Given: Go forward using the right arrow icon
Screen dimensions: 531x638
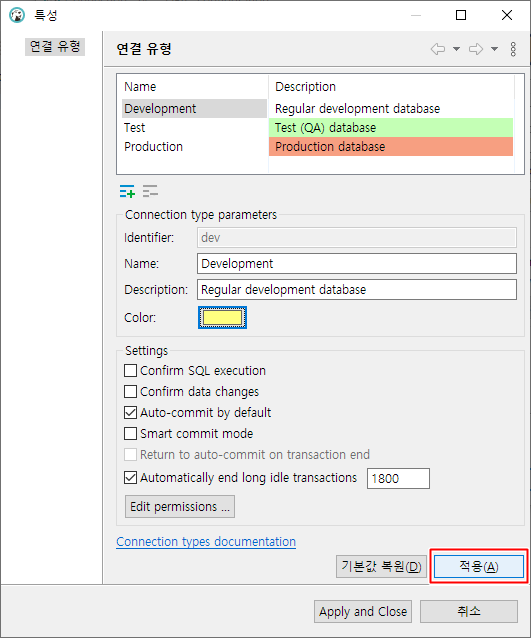Looking at the screenshot, I should tap(476, 49).
